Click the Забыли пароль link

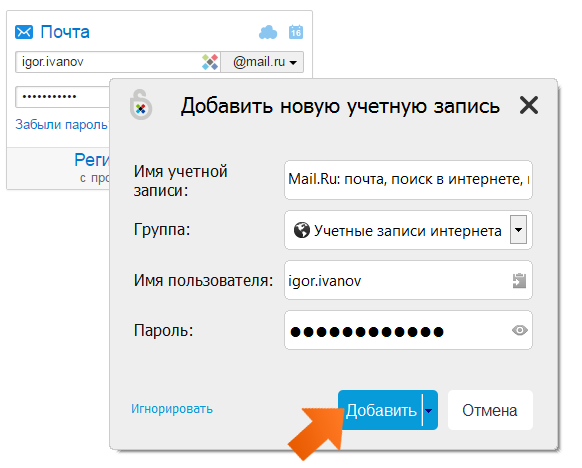62,125
